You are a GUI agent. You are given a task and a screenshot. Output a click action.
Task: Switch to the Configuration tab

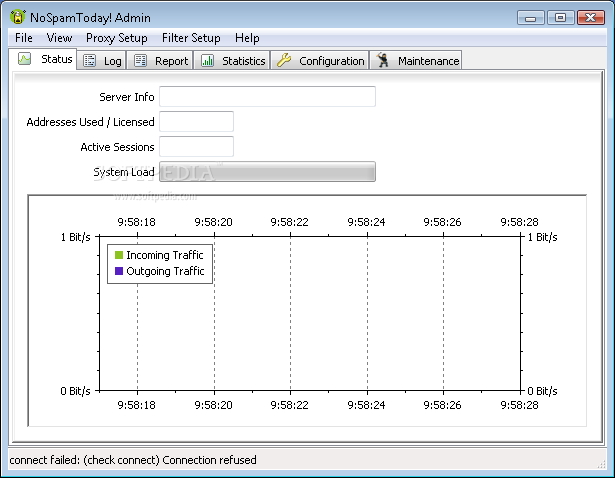320,60
